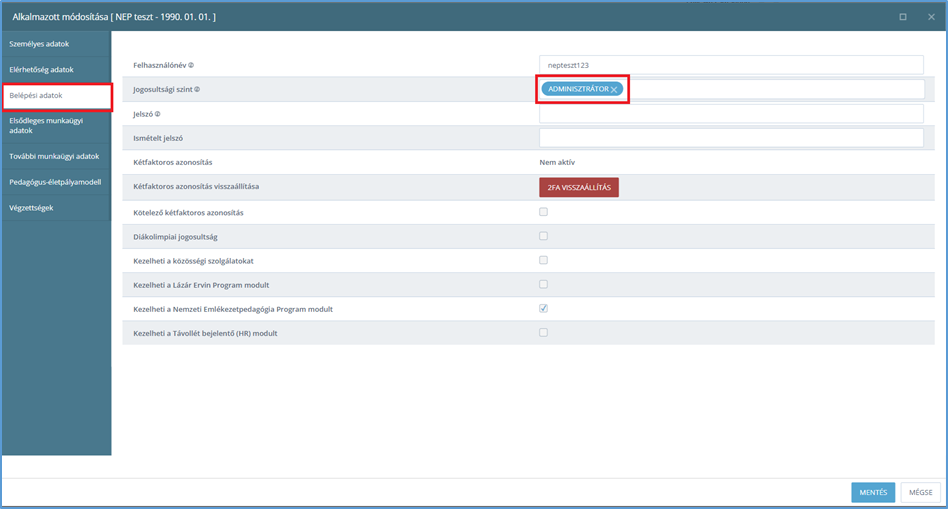The height and width of the screenshot is (509, 948).
Task: Click the info icon next to Felhasználónév
Action: pos(191,65)
